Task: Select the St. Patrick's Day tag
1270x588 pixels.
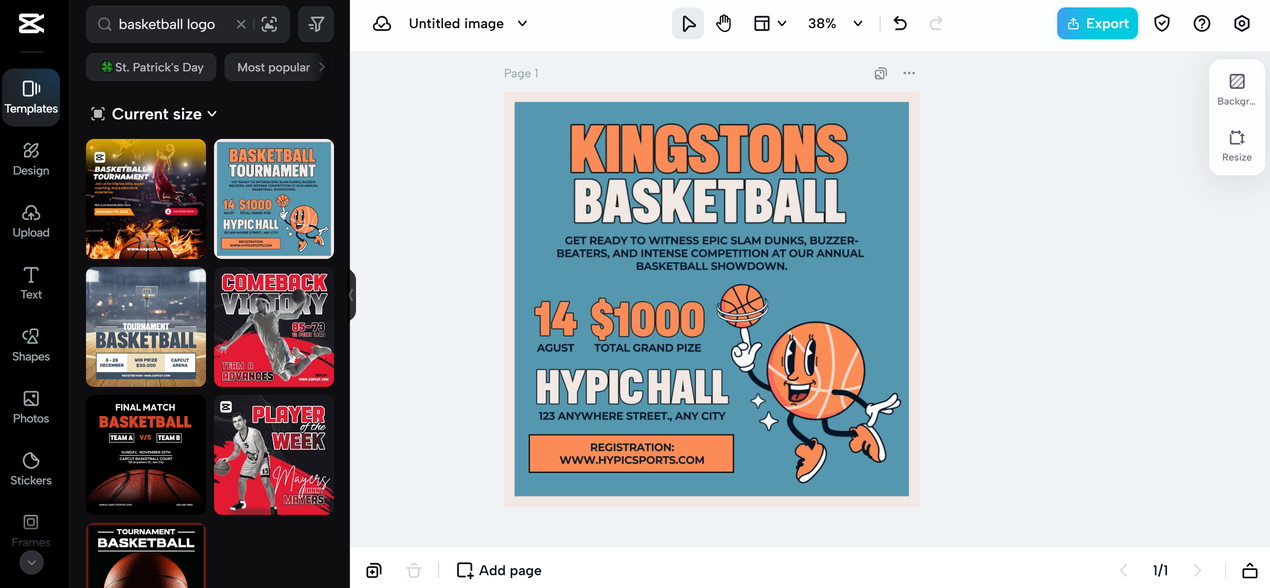Action: tap(151, 67)
